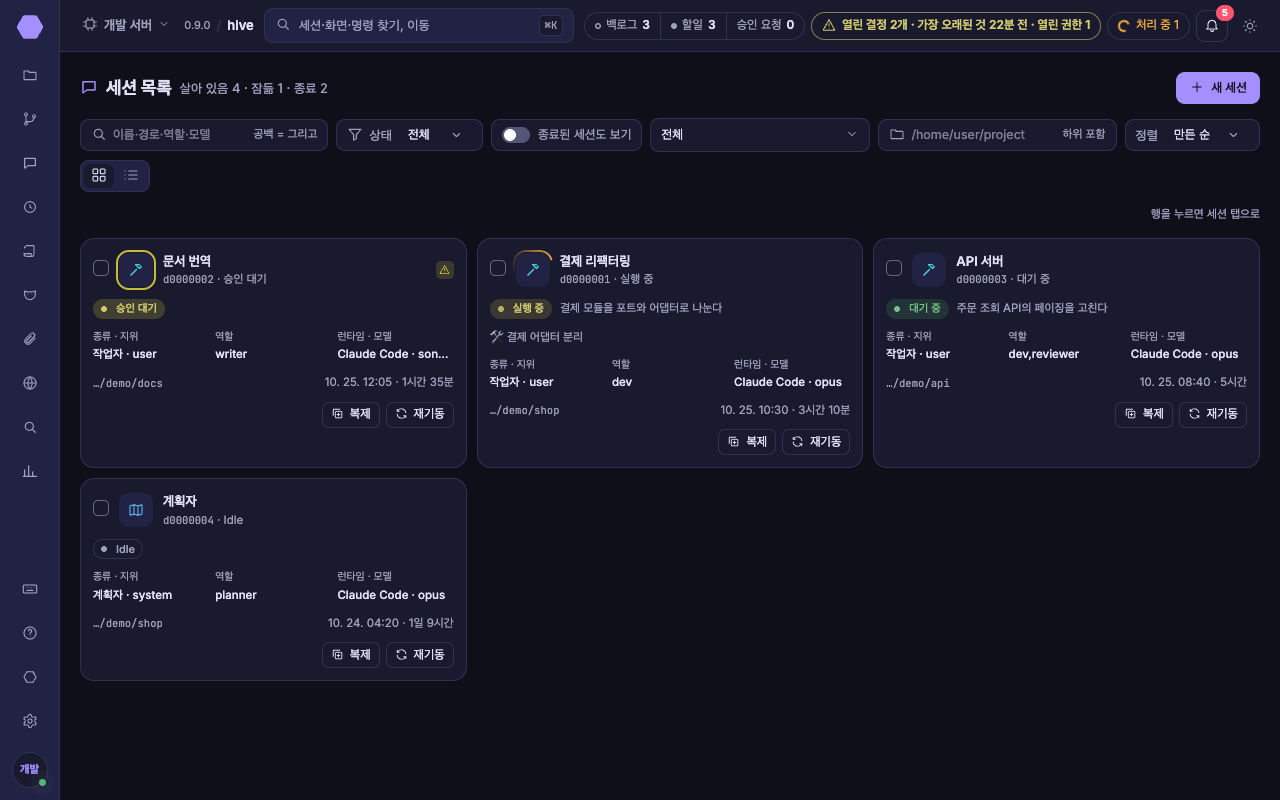Image resolution: width=1280 pixels, height=800 pixels.
Task: Open the globe icon in the sidebar
Action: point(30,383)
